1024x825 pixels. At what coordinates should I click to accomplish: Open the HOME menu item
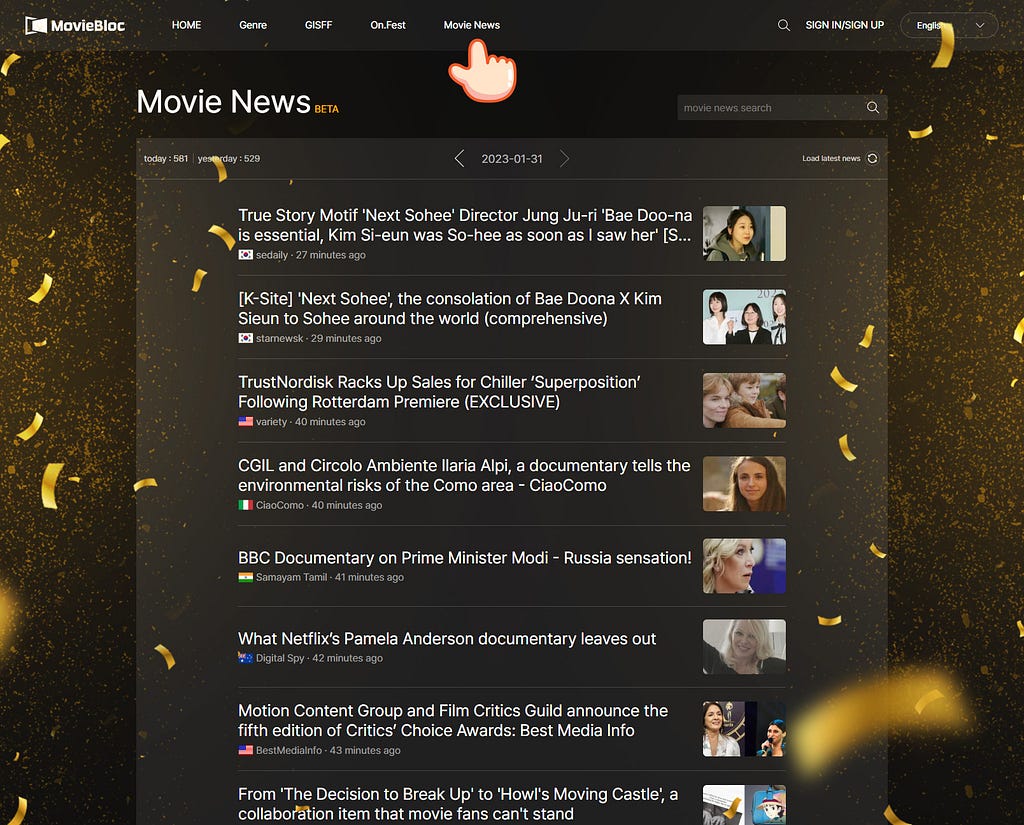pos(186,25)
